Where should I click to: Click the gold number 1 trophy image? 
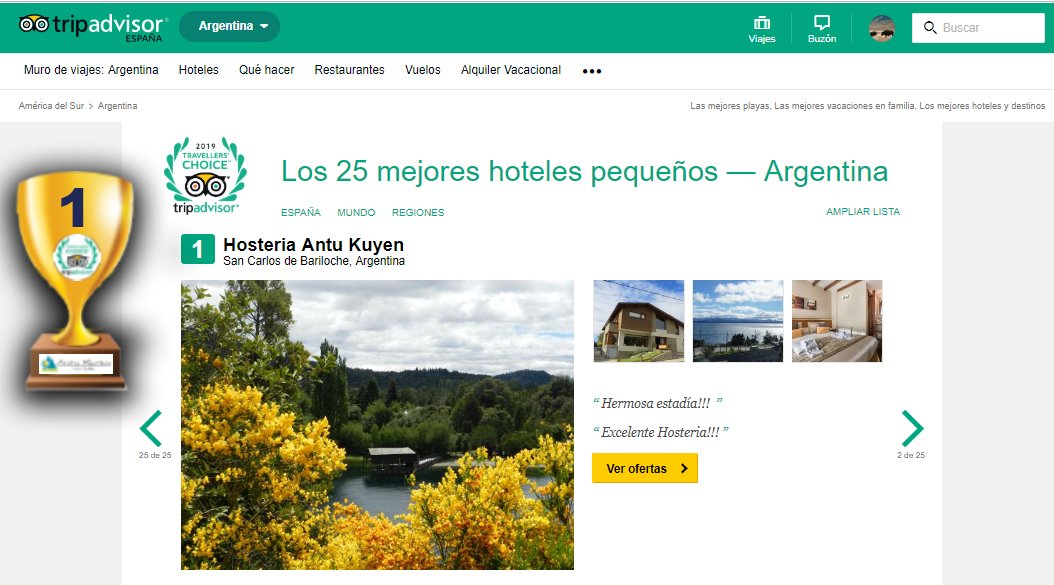coord(75,281)
